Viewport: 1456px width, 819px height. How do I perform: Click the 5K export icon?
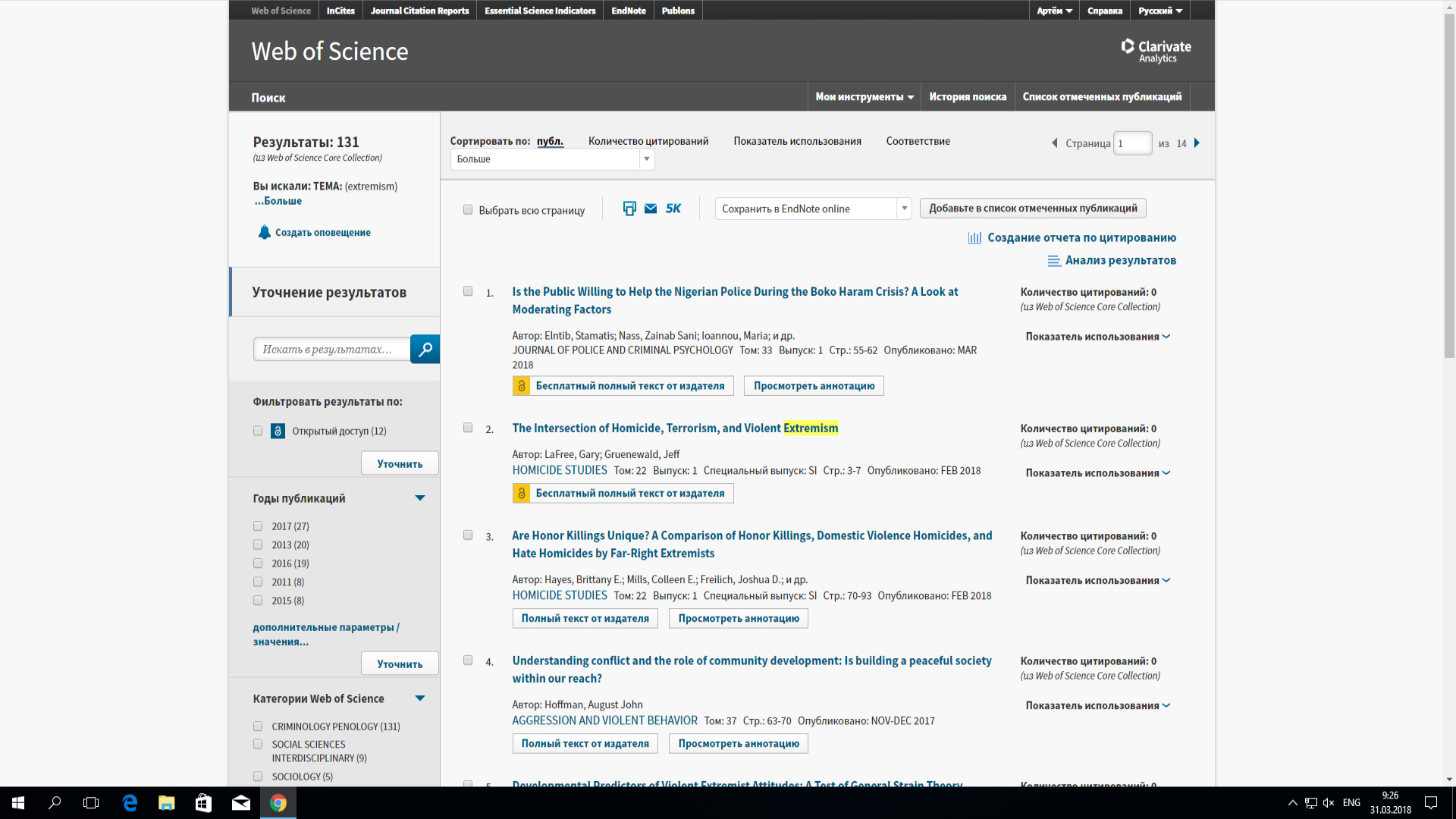(x=673, y=209)
